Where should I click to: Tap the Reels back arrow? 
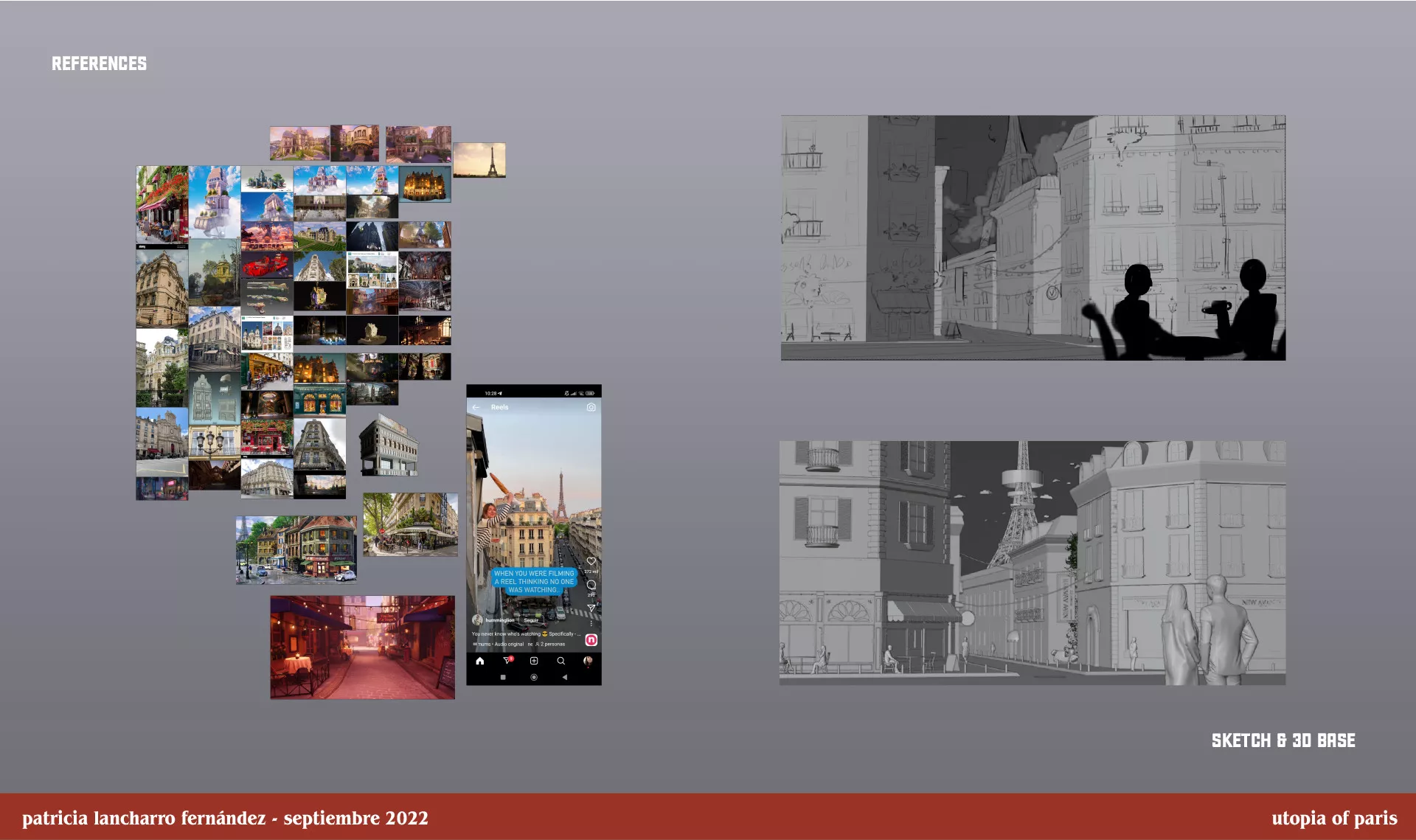(x=476, y=407)
